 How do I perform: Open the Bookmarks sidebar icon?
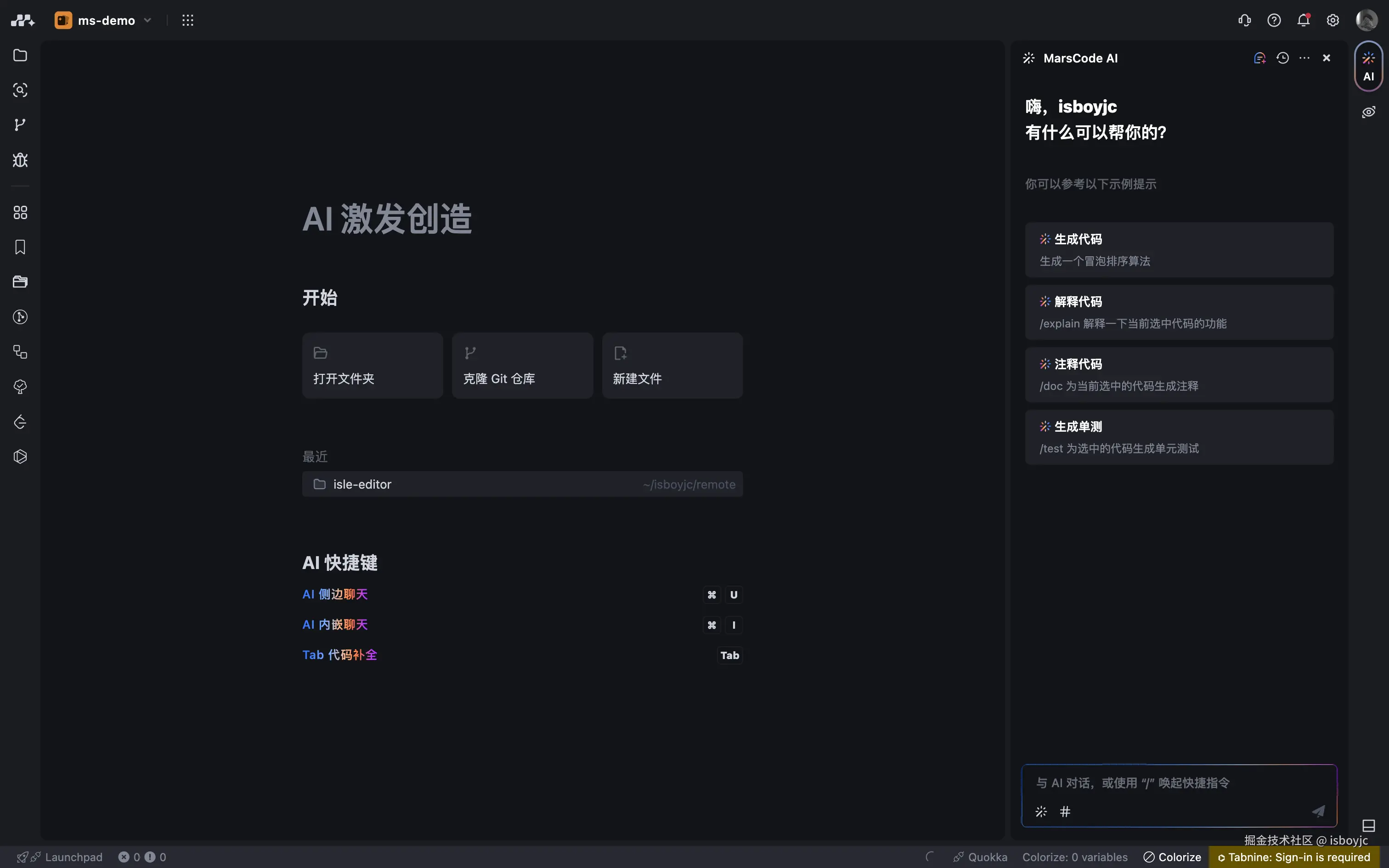(20, 247)
